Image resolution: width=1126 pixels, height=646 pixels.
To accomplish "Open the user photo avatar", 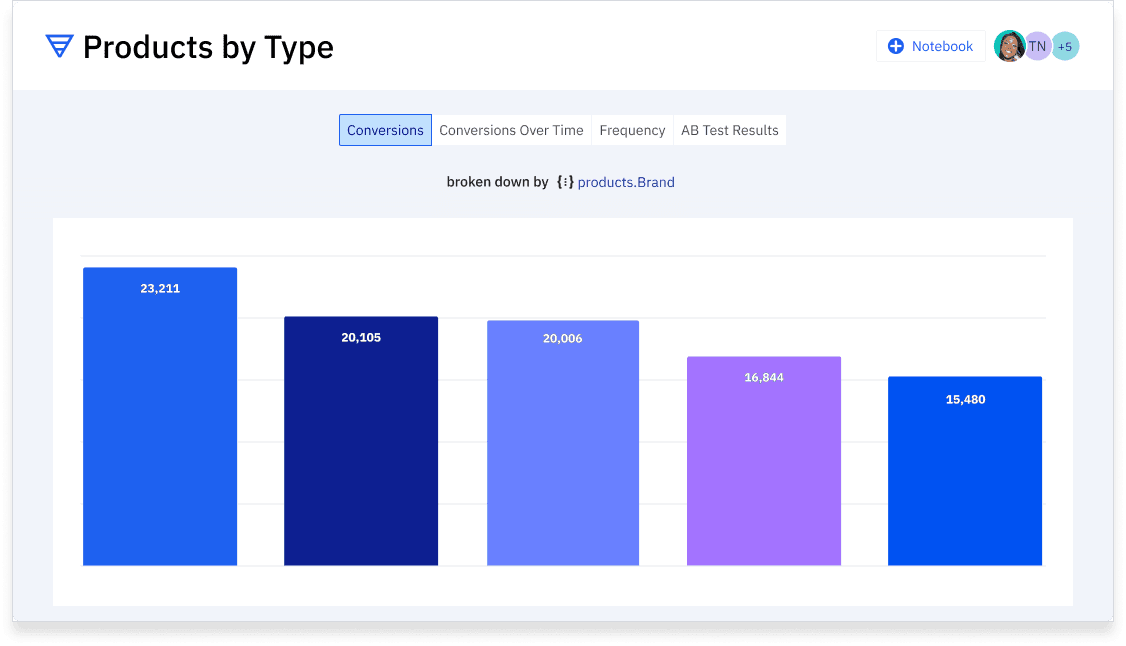I will (1009, 46).
